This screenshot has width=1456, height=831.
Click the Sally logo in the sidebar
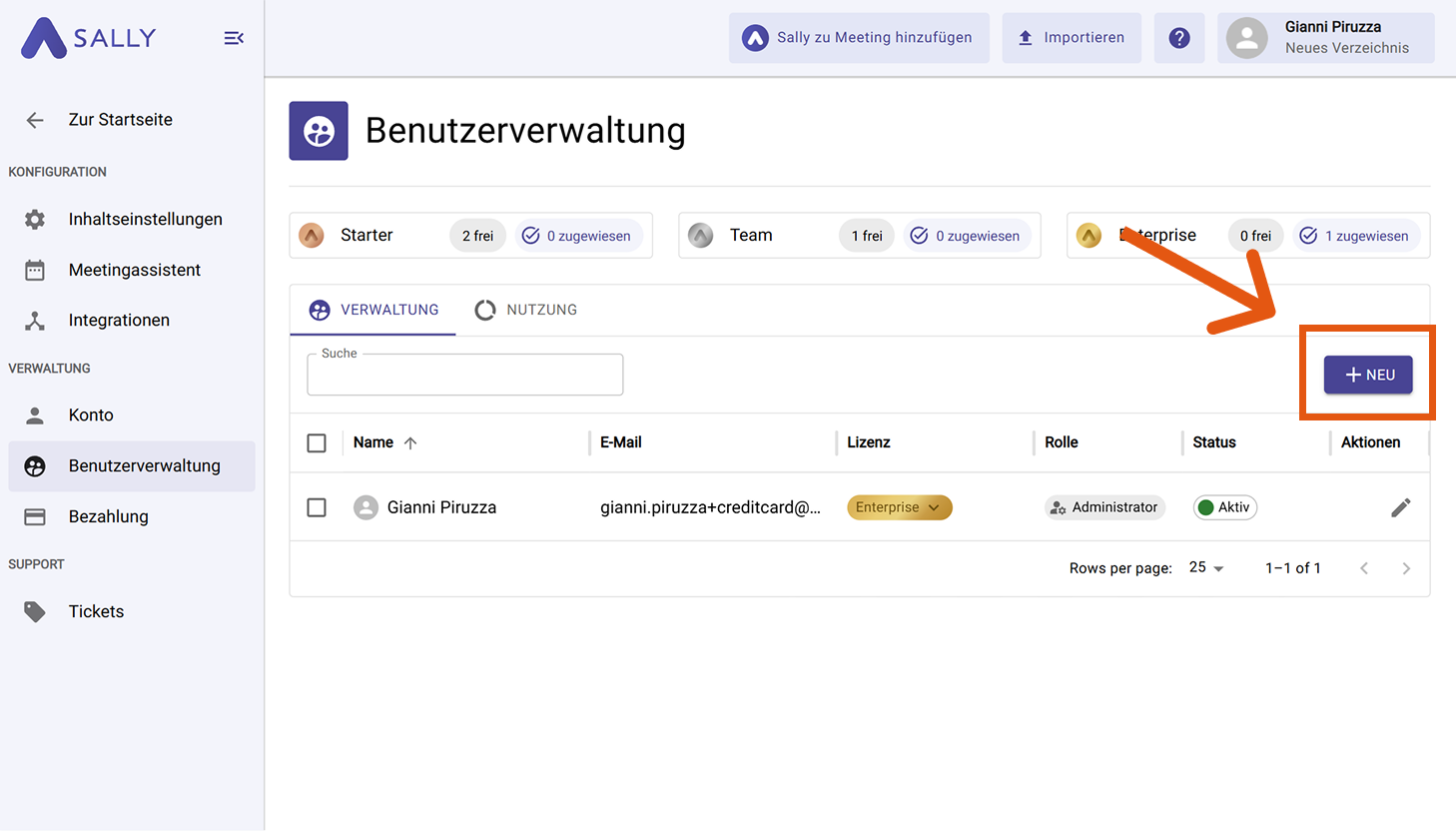(x=89, y=38)
